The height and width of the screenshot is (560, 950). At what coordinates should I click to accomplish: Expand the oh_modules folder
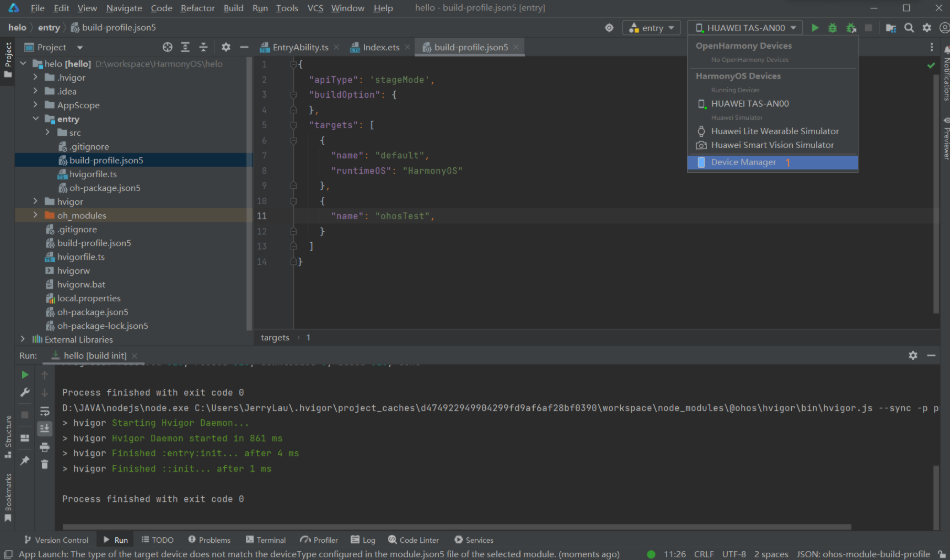pyautogui.click(x=36, y=215)
